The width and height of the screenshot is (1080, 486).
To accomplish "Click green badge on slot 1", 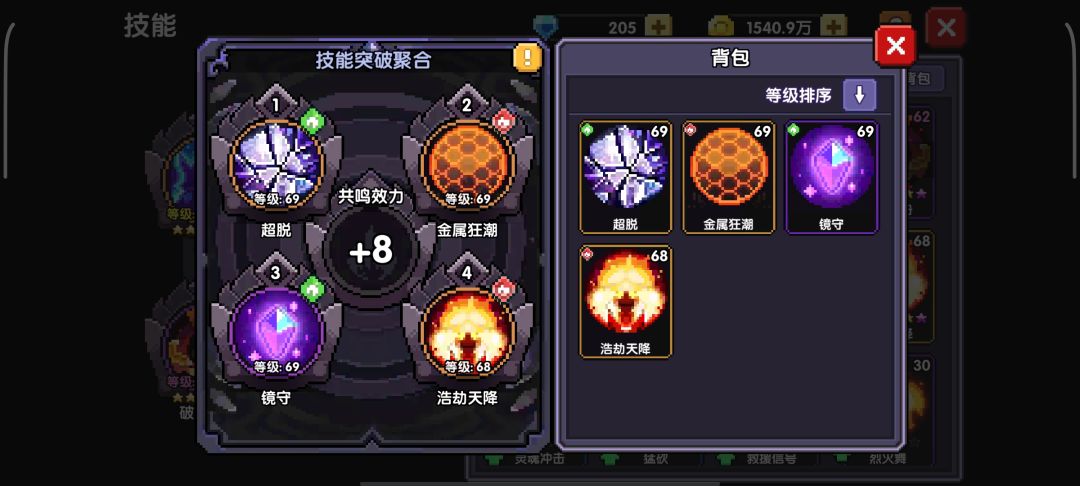I will coord(313,122).
